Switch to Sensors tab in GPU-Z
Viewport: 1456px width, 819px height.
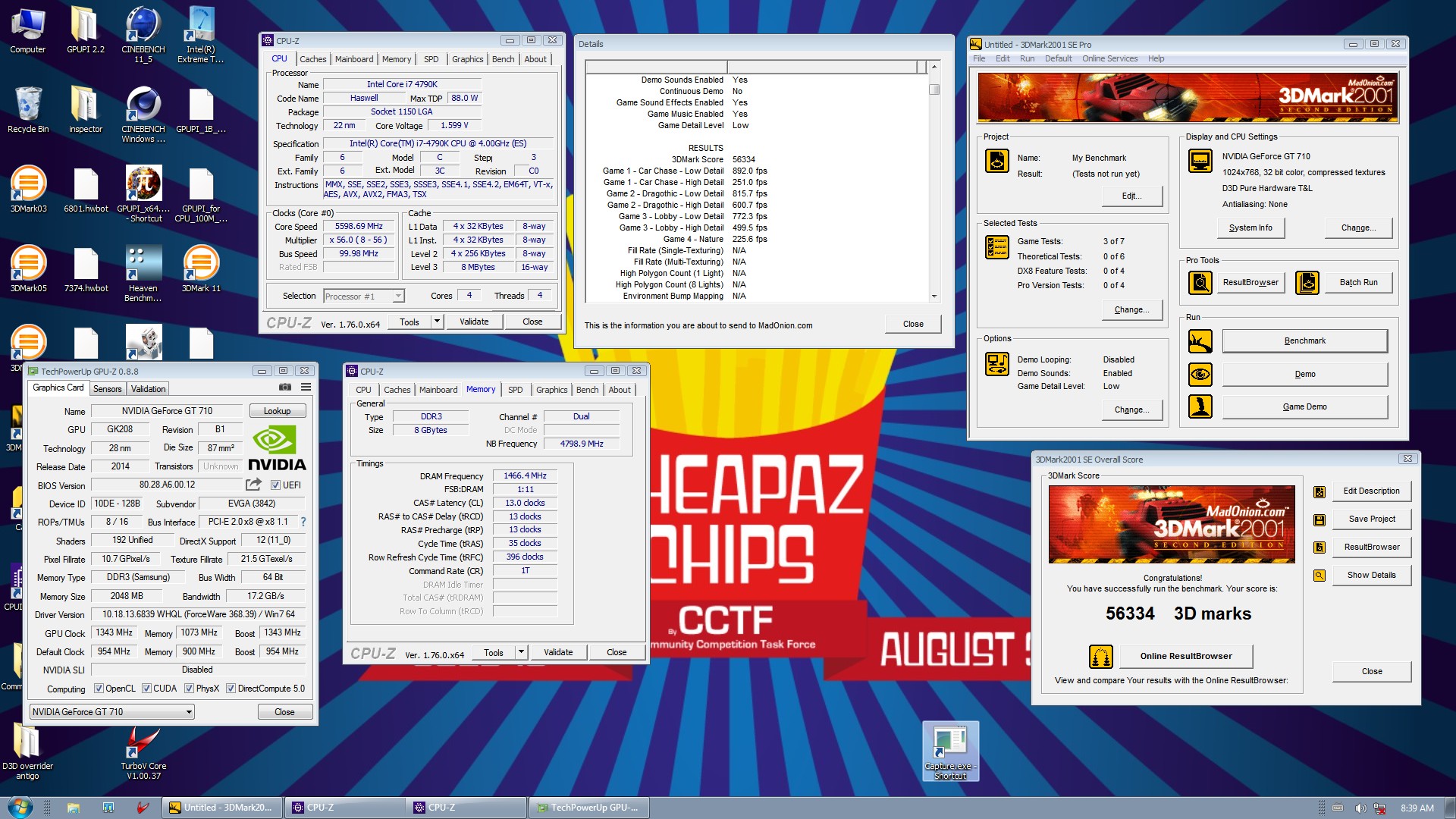pos(107,389)
